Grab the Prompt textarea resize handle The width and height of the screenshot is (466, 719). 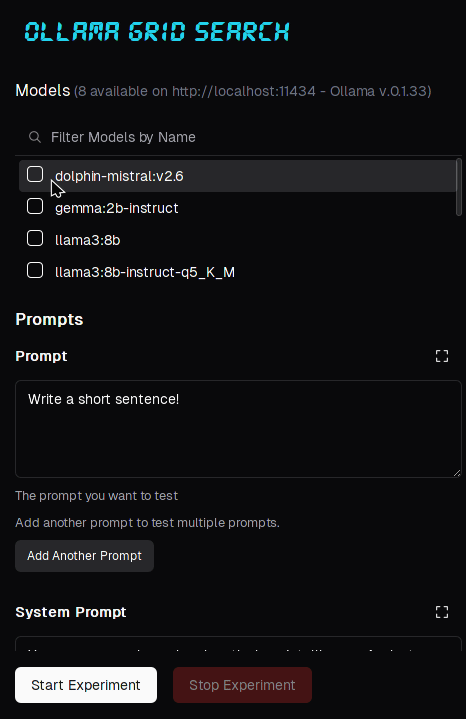(457, 473)
